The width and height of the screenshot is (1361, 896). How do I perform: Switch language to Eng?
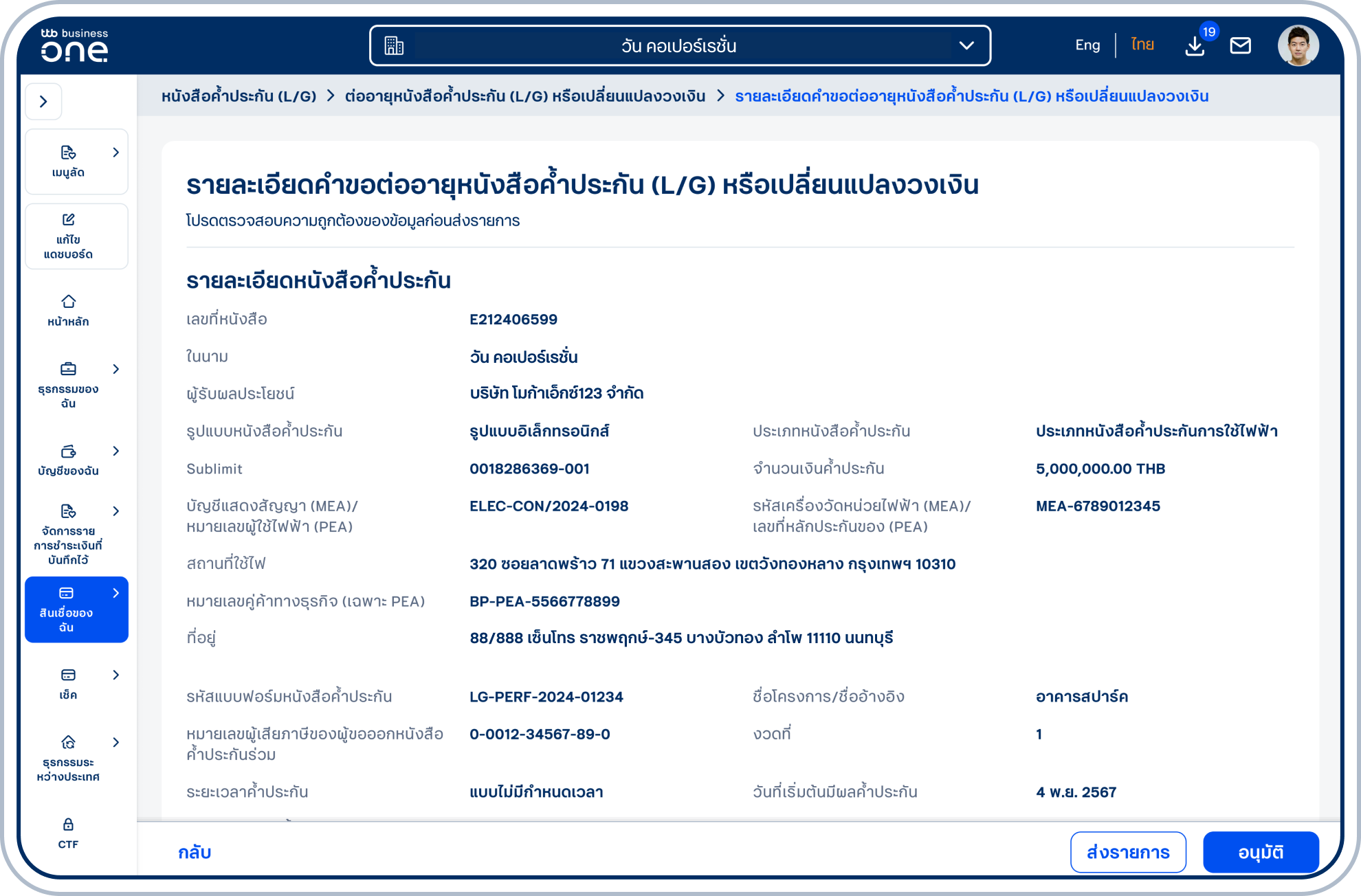pos(1087,45)
